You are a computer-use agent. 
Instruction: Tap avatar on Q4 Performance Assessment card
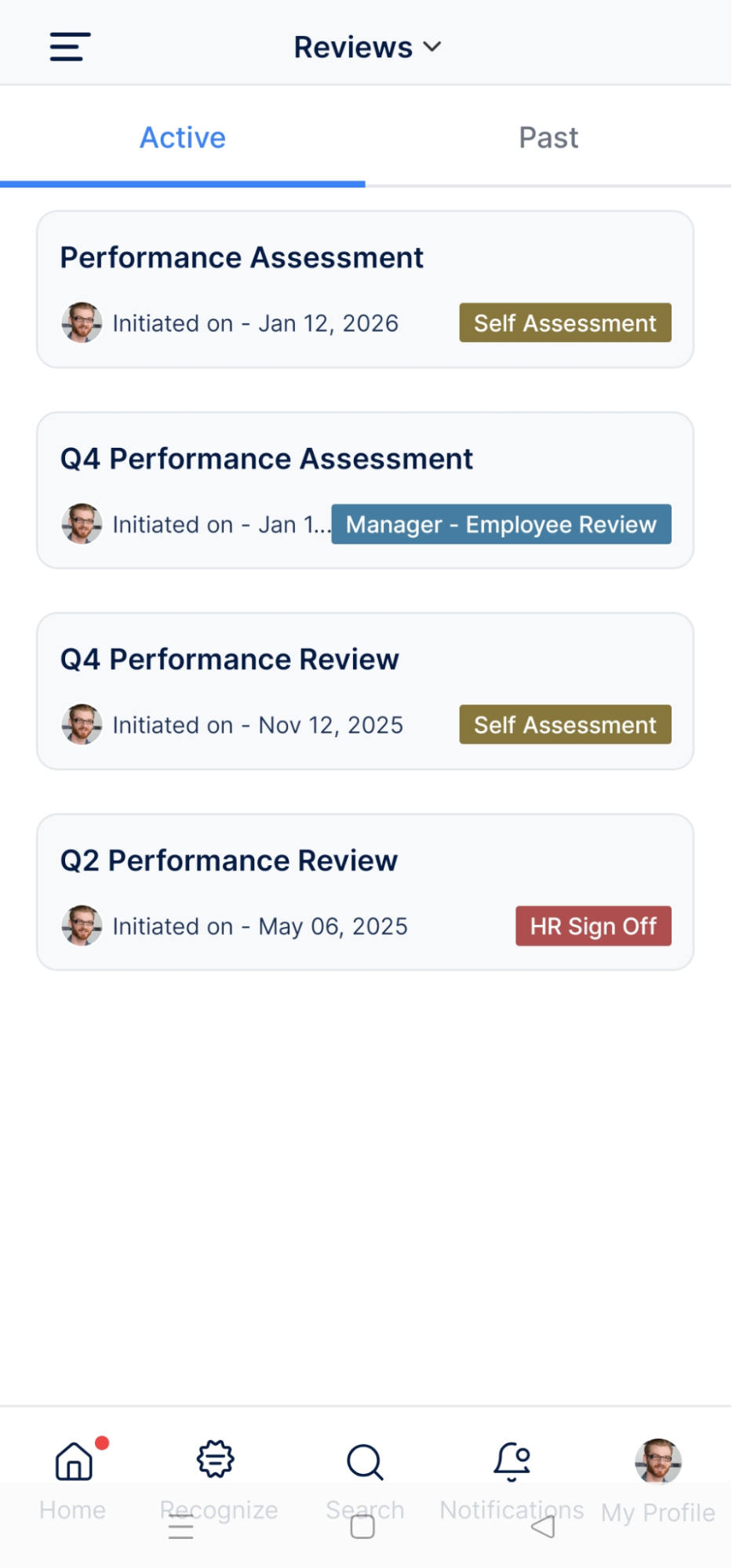[x=82, y=524]
